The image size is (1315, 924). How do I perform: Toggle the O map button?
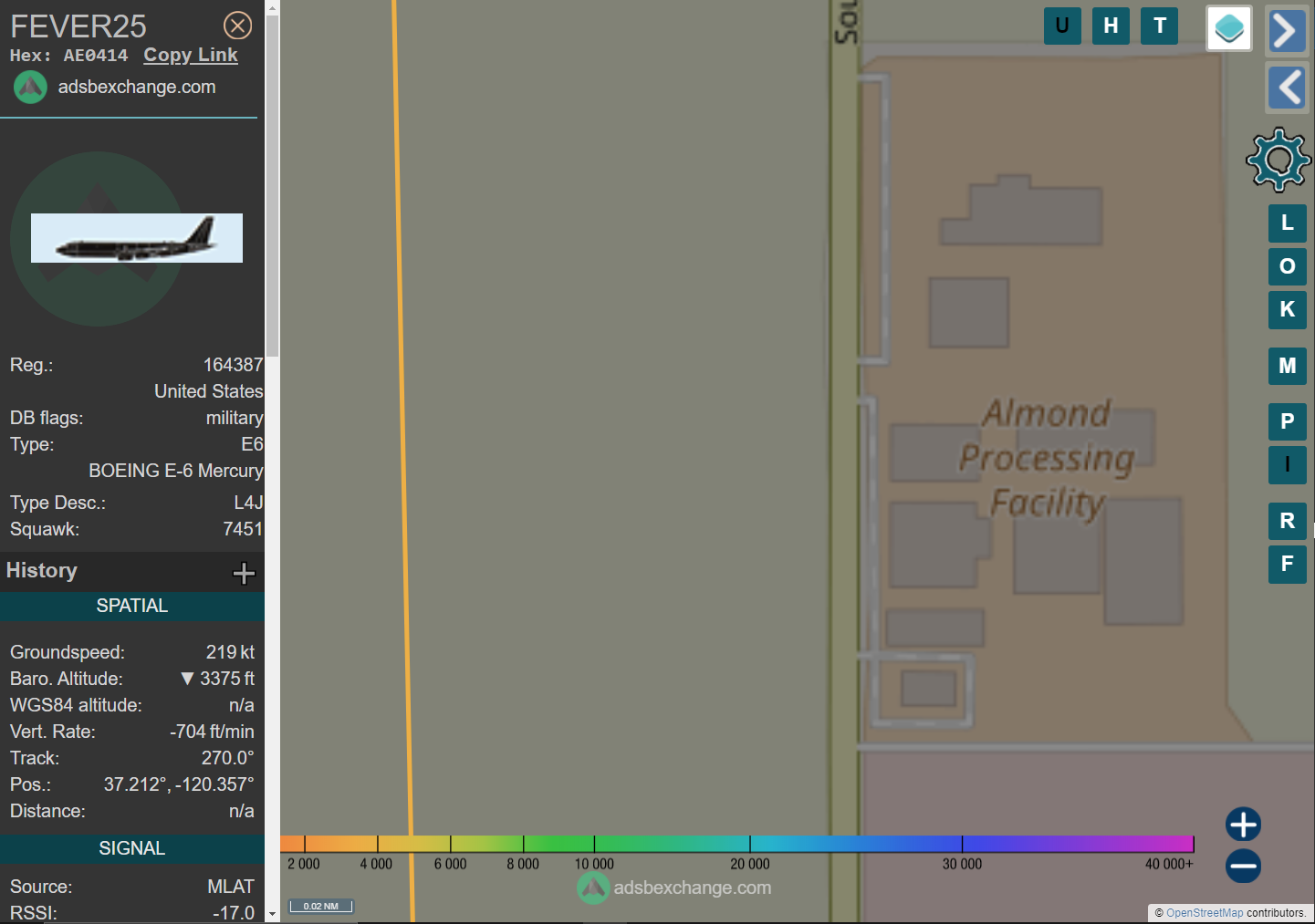1288,266
